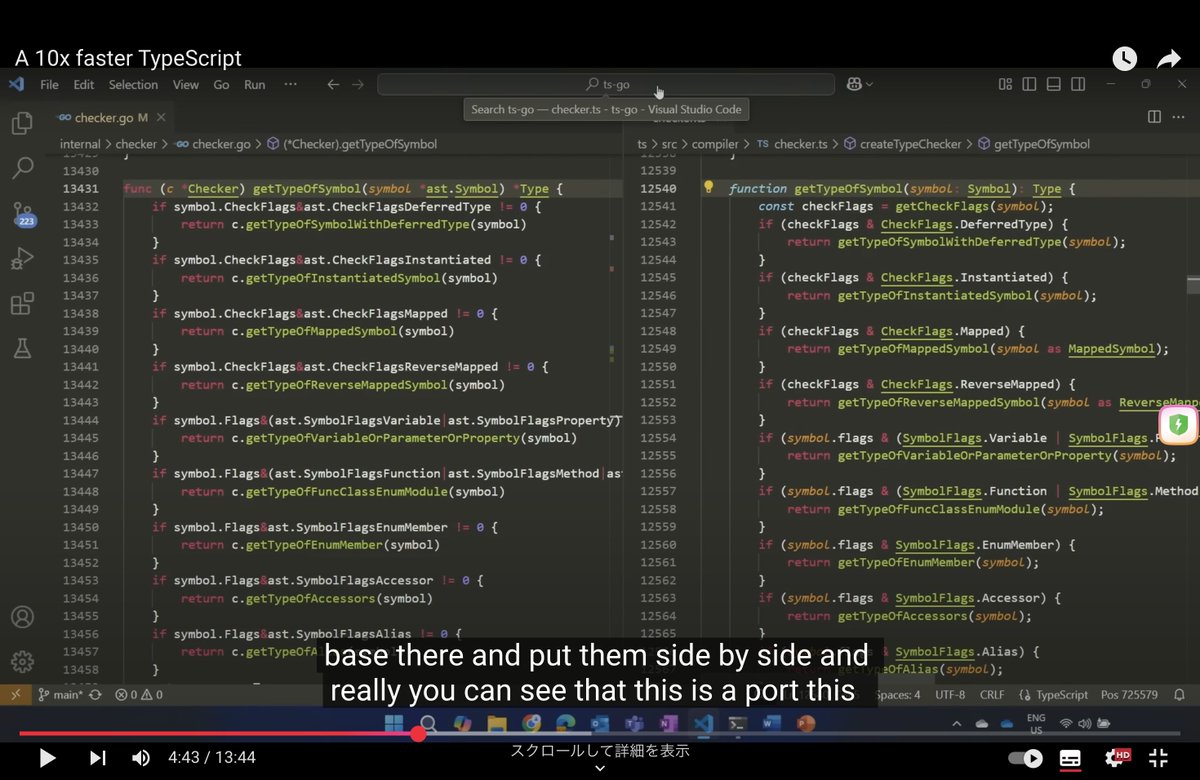The width and height of the screenshot is (1200, 780).
Task: Click the ENG US language indicator
Action: coord(1036,723)
